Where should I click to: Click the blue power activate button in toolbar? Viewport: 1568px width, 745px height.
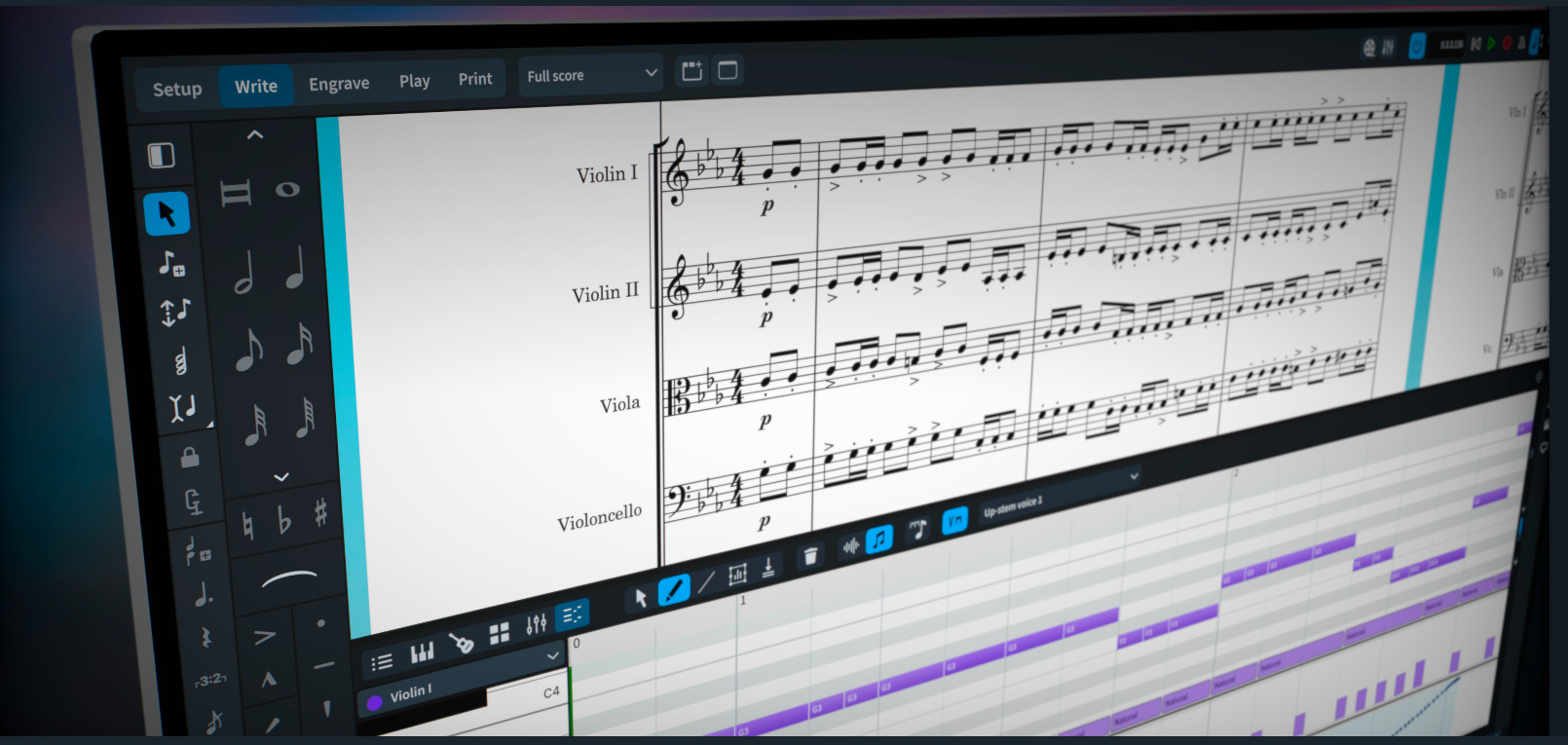tap(1417, 46)
